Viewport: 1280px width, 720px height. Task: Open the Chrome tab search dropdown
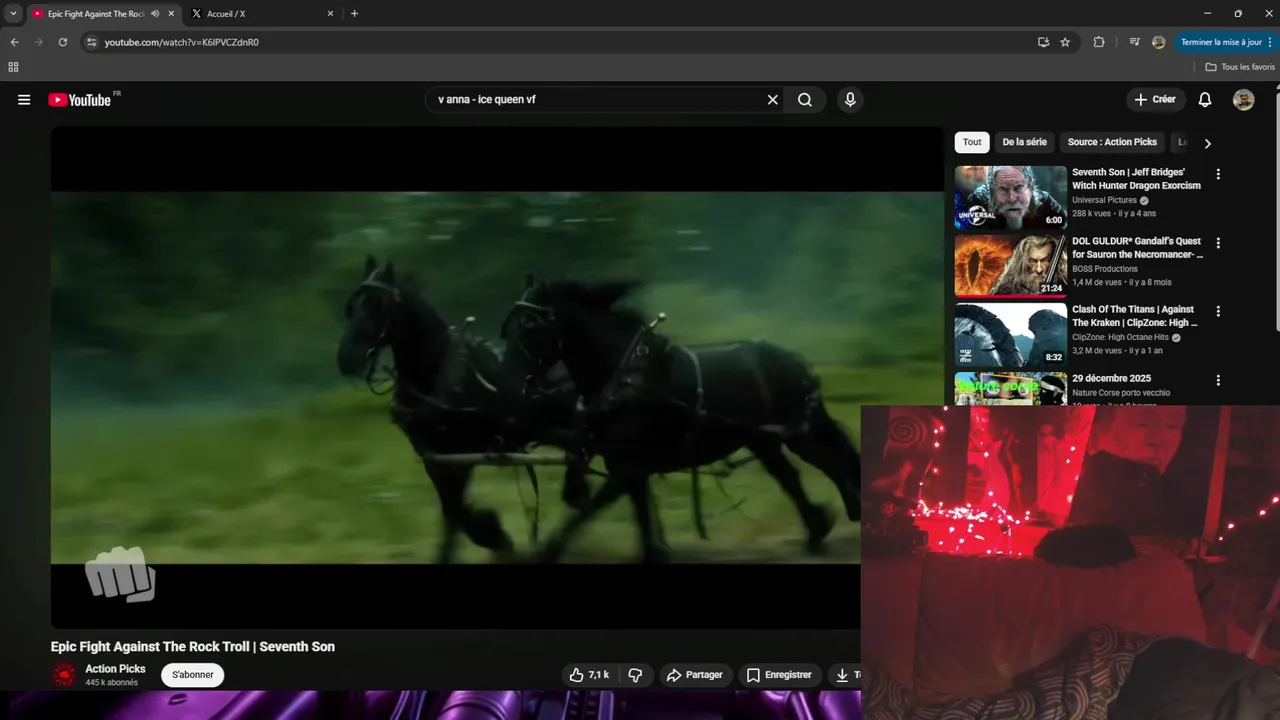[x=13, y=14]
